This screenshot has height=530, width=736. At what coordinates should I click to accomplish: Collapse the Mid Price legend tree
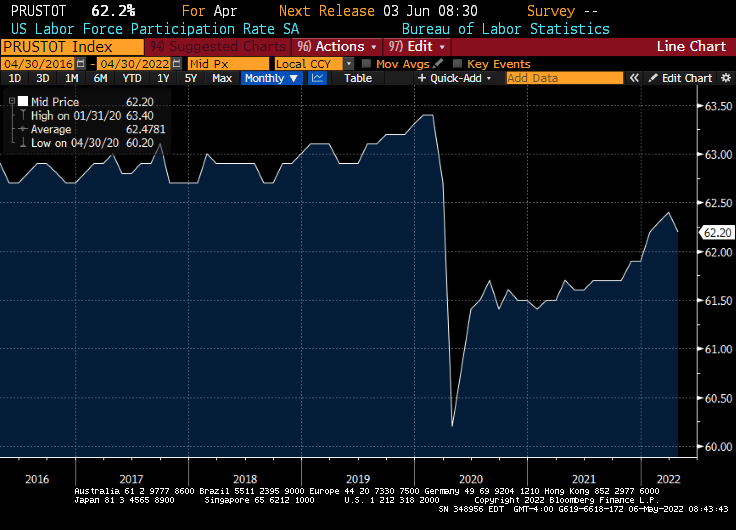pyautogui.click(x=11, y=101)
